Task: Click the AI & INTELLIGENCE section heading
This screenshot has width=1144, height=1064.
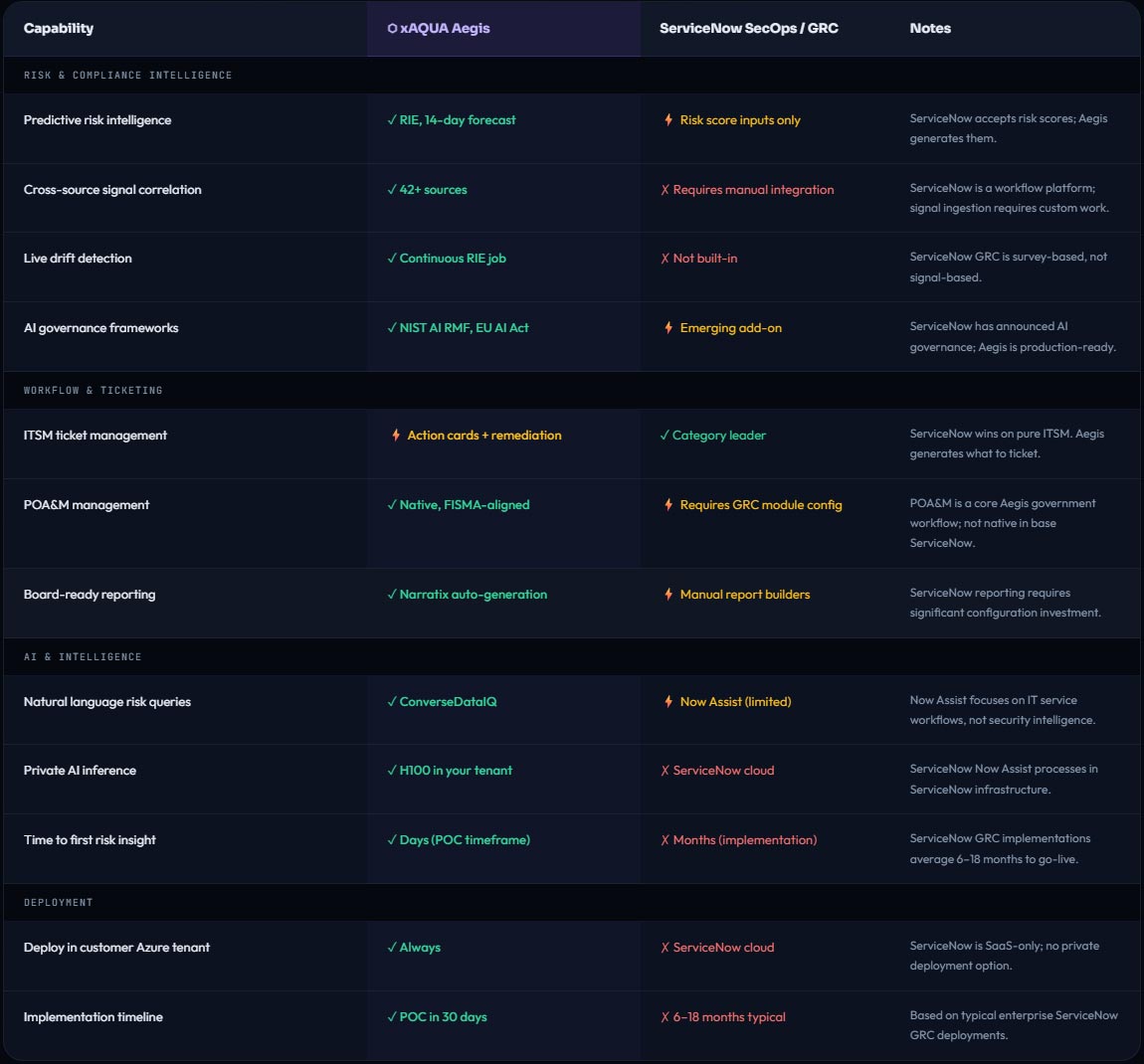Action: click(83, 657)
